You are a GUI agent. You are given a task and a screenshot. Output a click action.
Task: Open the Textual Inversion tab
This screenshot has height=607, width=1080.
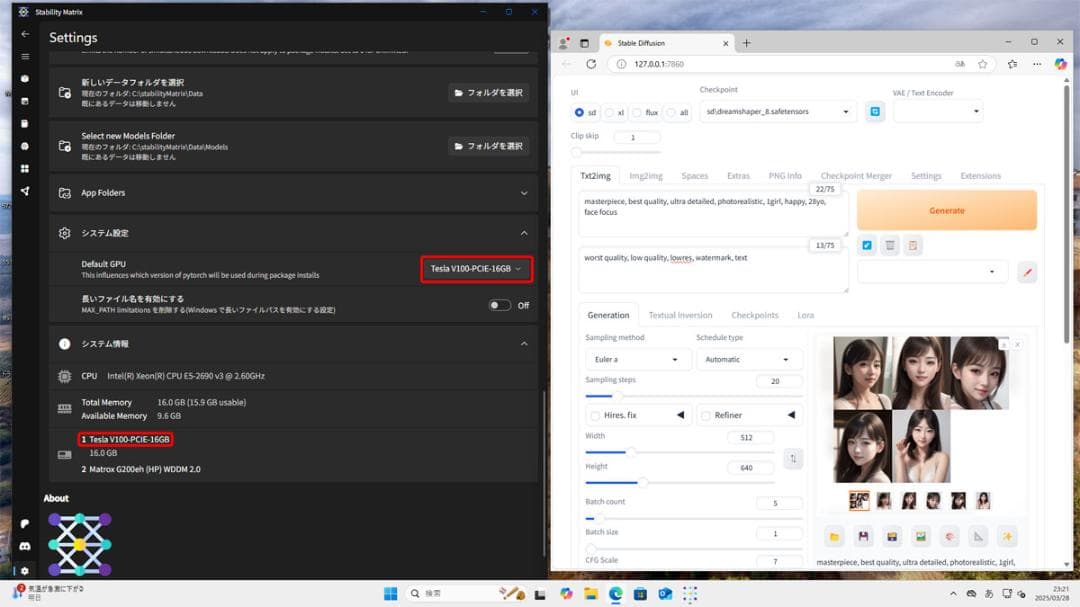coord(681,315)
